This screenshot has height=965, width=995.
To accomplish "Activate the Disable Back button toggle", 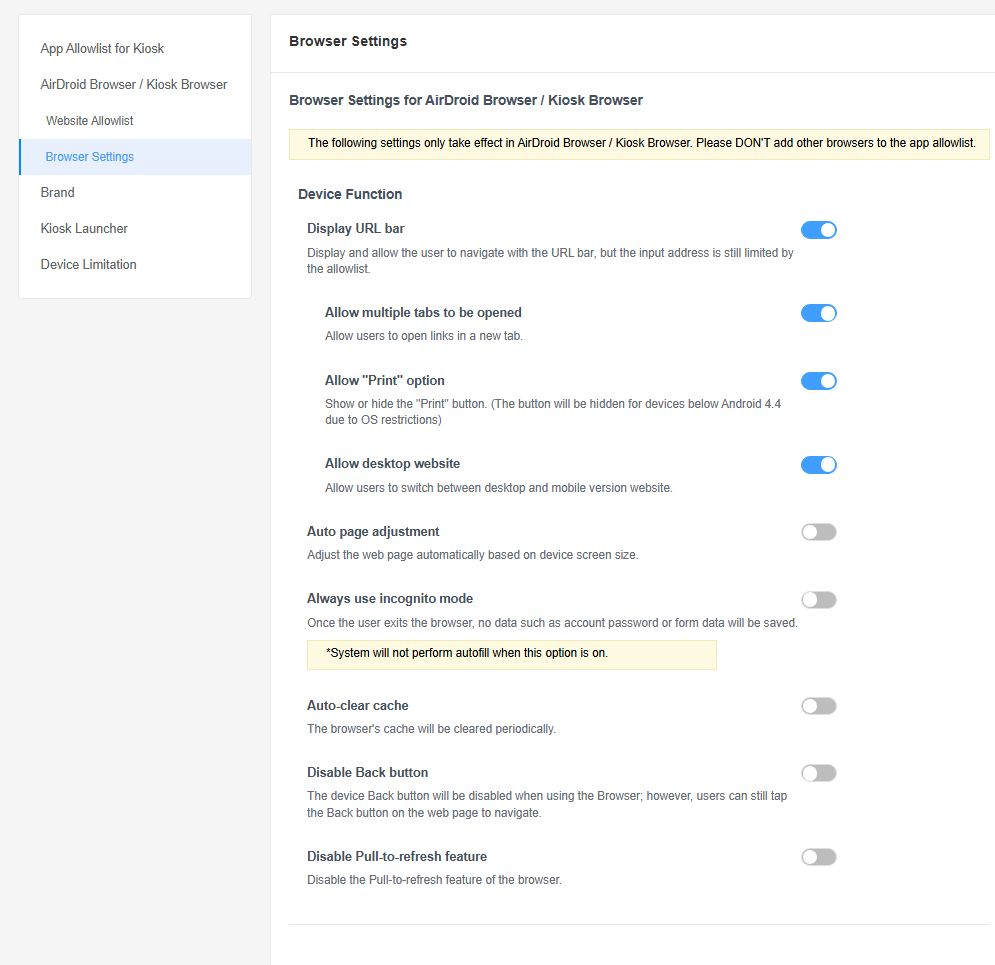I will 818,772.
